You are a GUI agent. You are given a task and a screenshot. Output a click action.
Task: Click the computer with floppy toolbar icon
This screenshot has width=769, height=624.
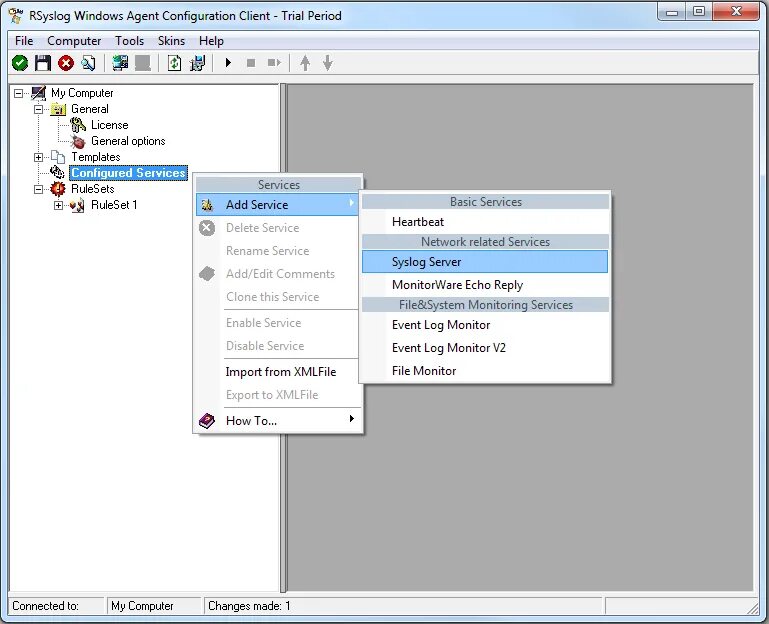click(x=197, y=63)
